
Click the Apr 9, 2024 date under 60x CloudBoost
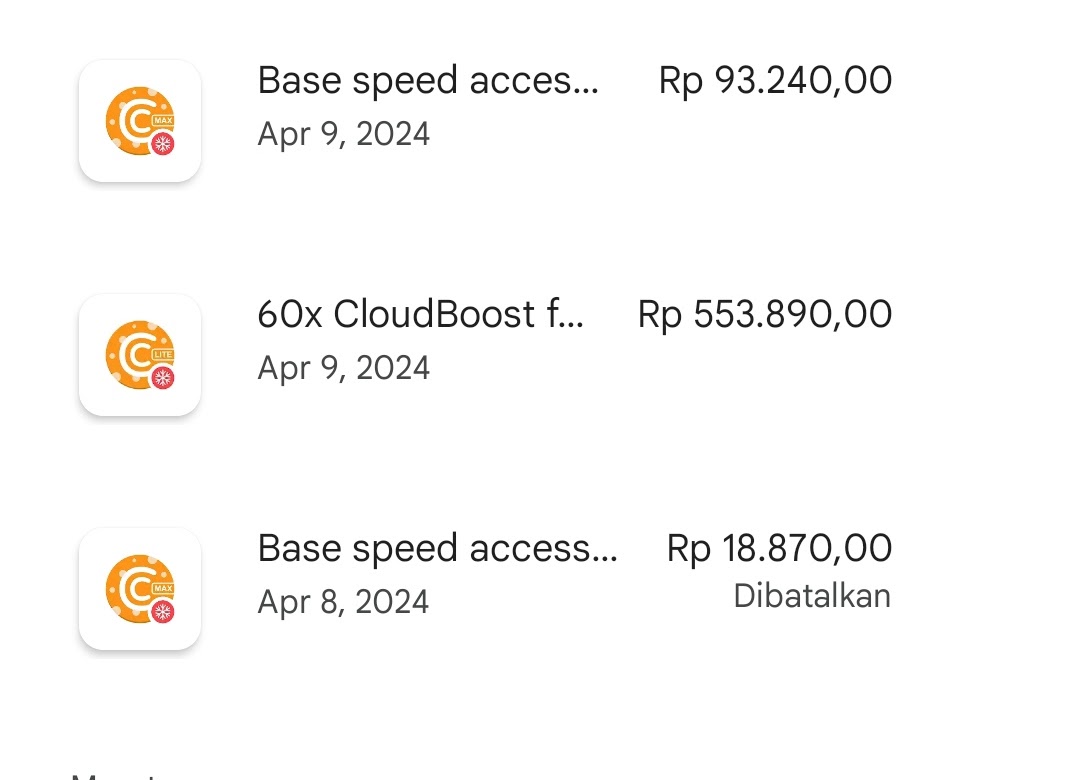coord(343,367)
